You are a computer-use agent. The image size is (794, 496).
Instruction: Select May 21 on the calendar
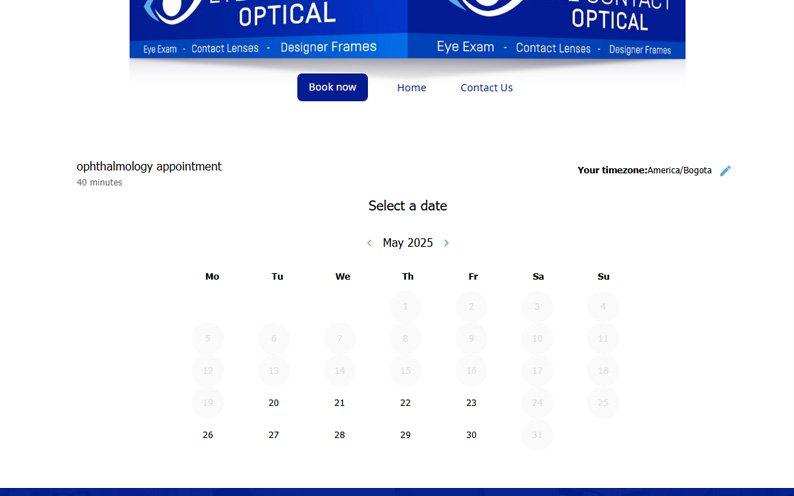point(340,403)
